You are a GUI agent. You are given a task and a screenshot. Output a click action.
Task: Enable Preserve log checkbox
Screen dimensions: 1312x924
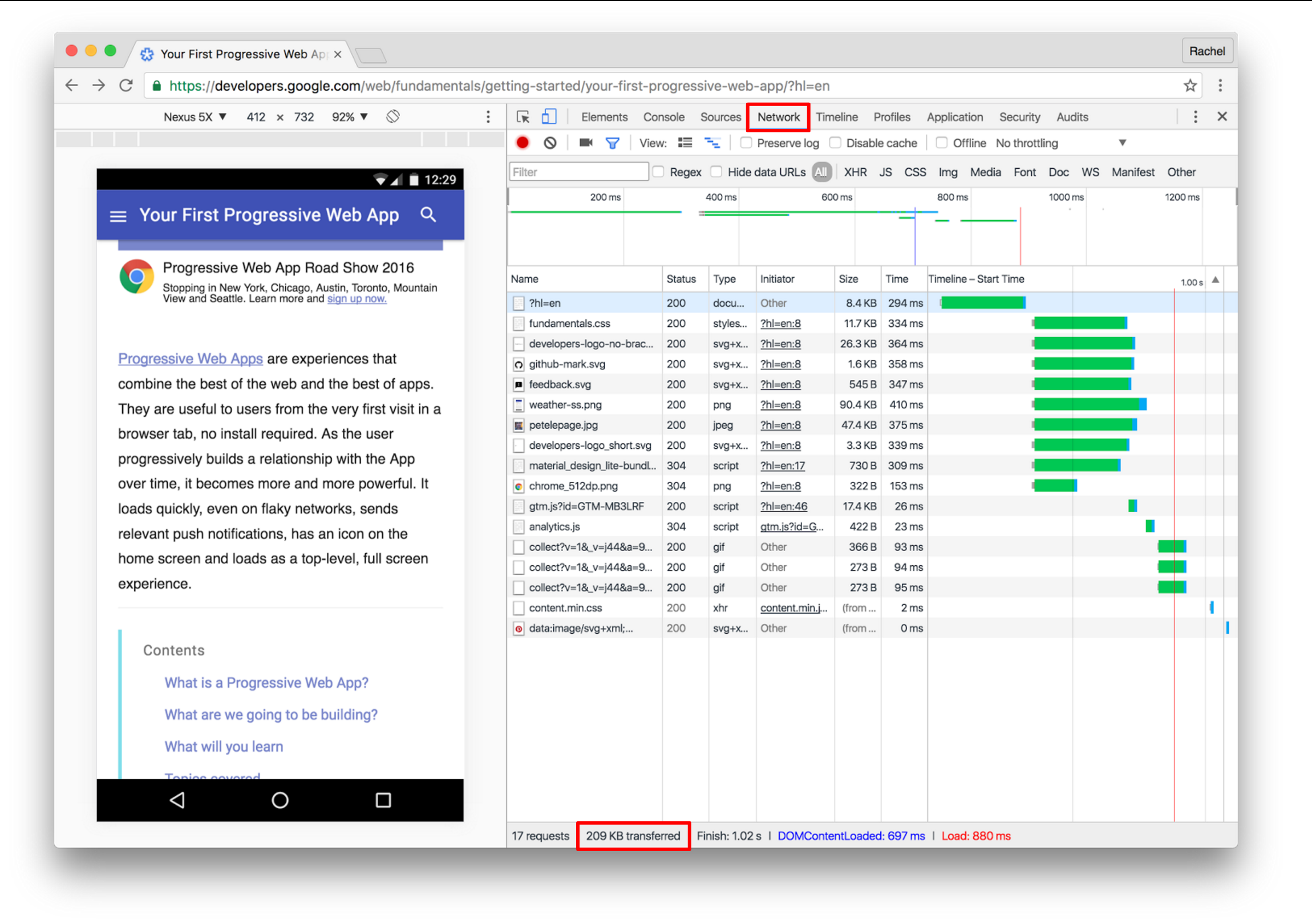click(746, 143)
